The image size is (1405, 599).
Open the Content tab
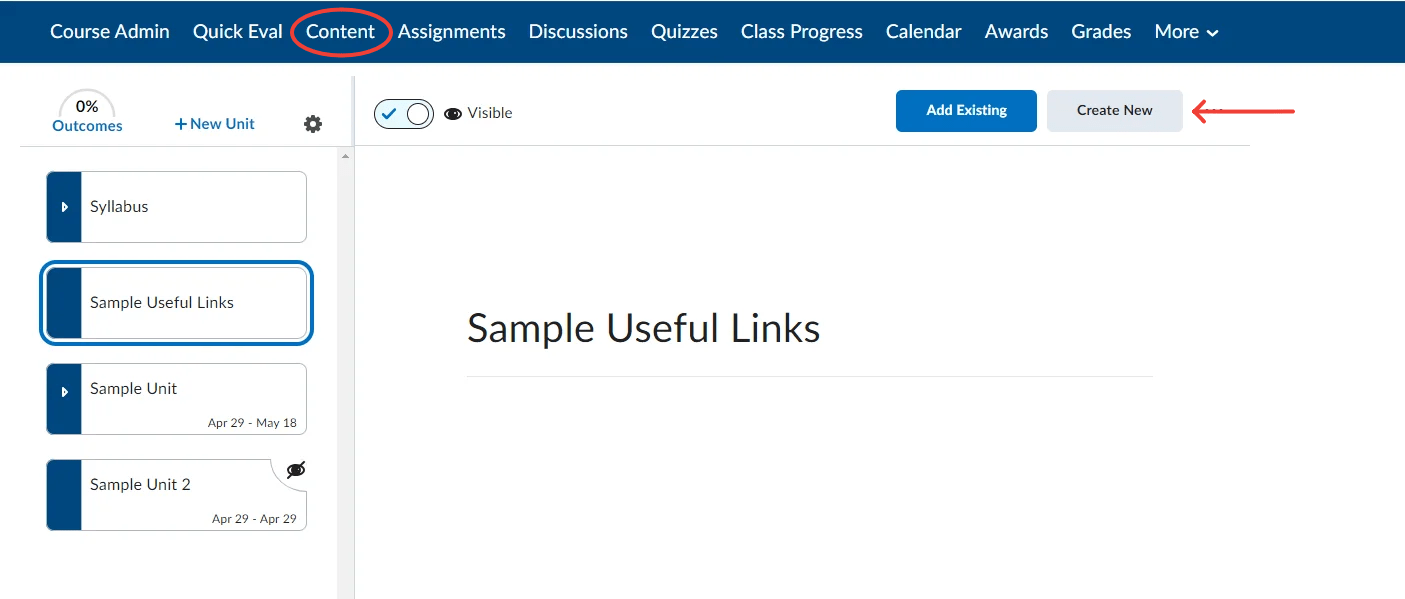coord(340,32)
